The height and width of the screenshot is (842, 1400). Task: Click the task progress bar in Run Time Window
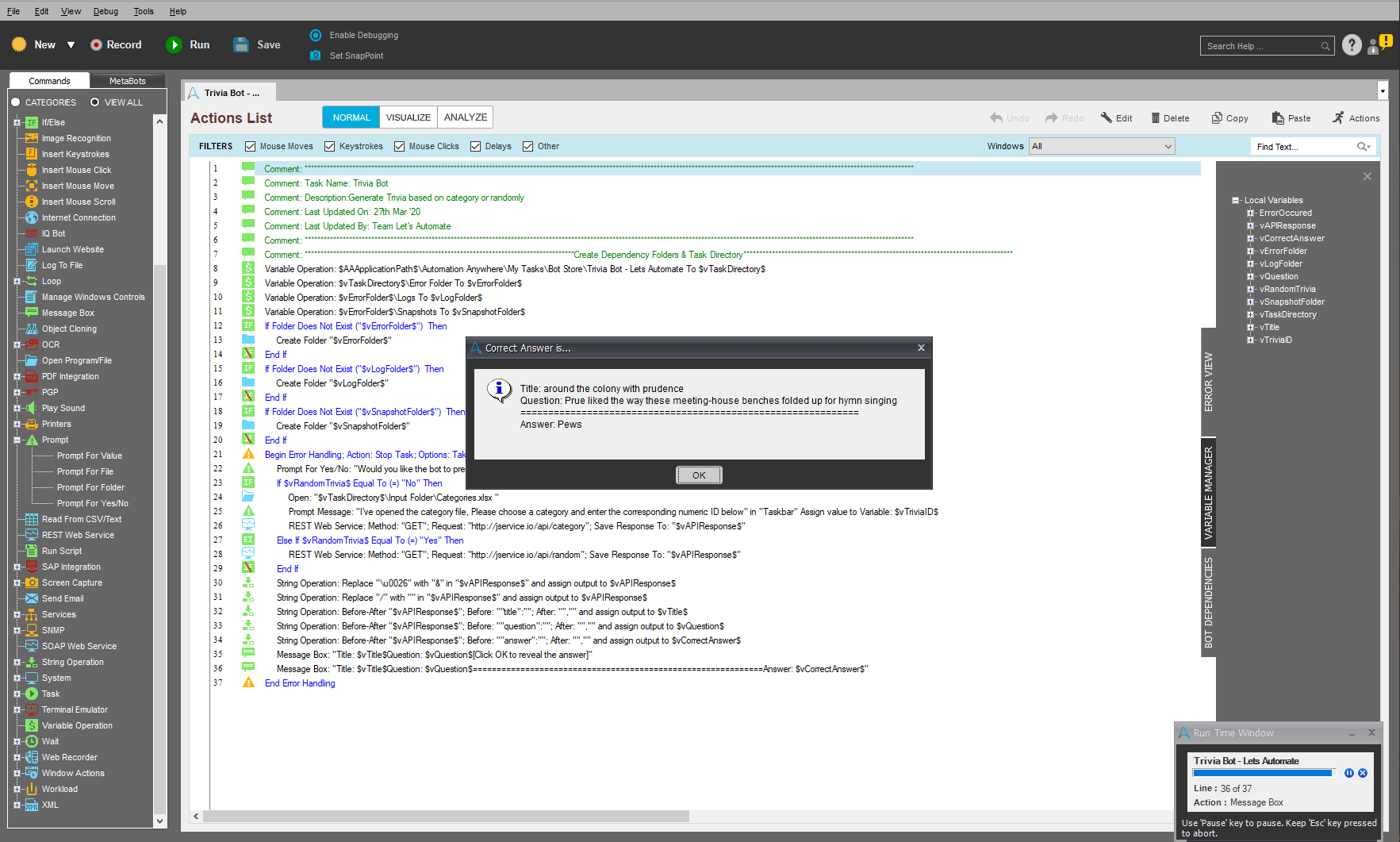tap(1264, 773)
